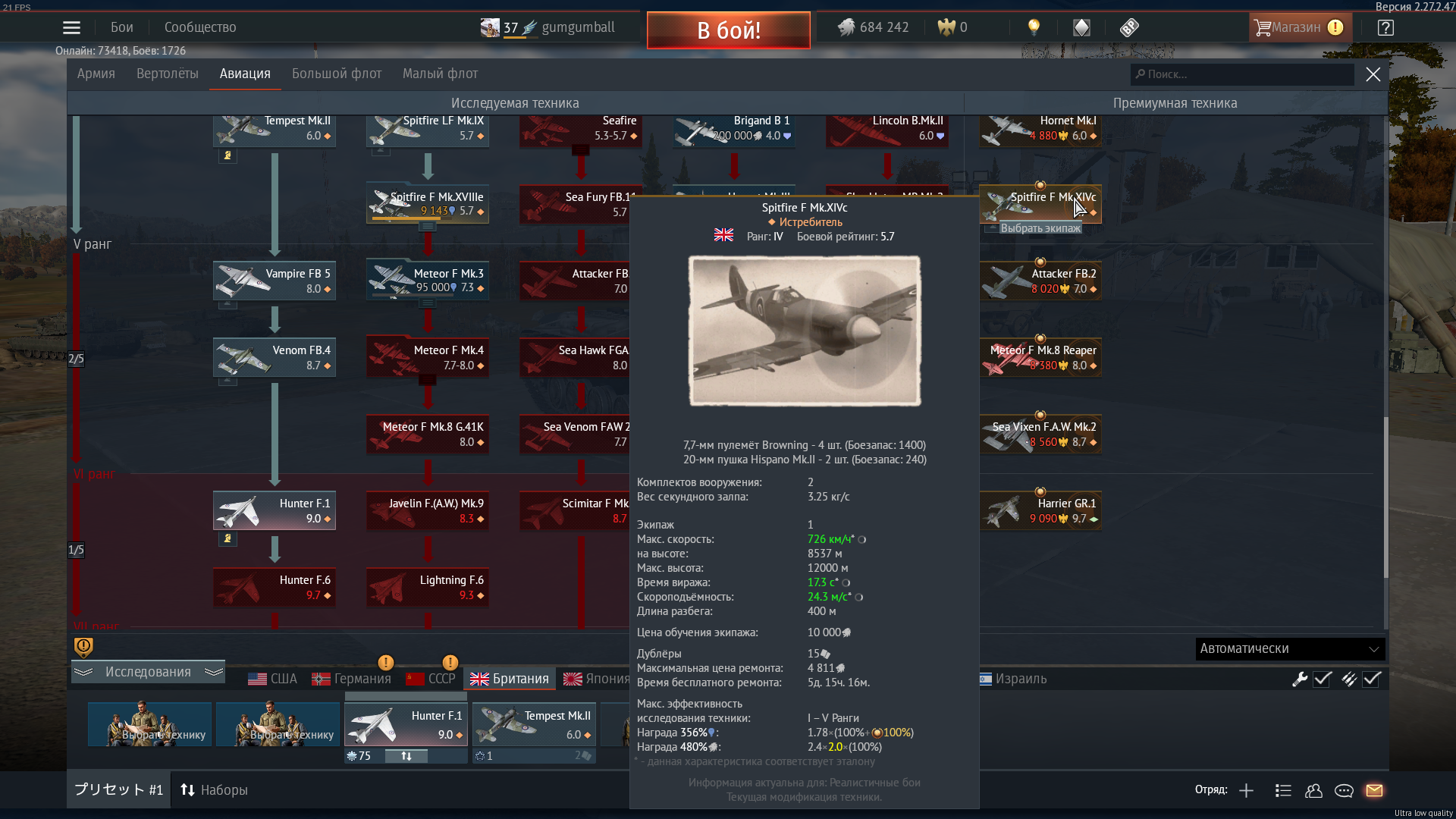The width and height of the screenshot is (1456, 819).
Task: Click the talisman icon above Attacker FB.2
Action: tap(1040, 262)
